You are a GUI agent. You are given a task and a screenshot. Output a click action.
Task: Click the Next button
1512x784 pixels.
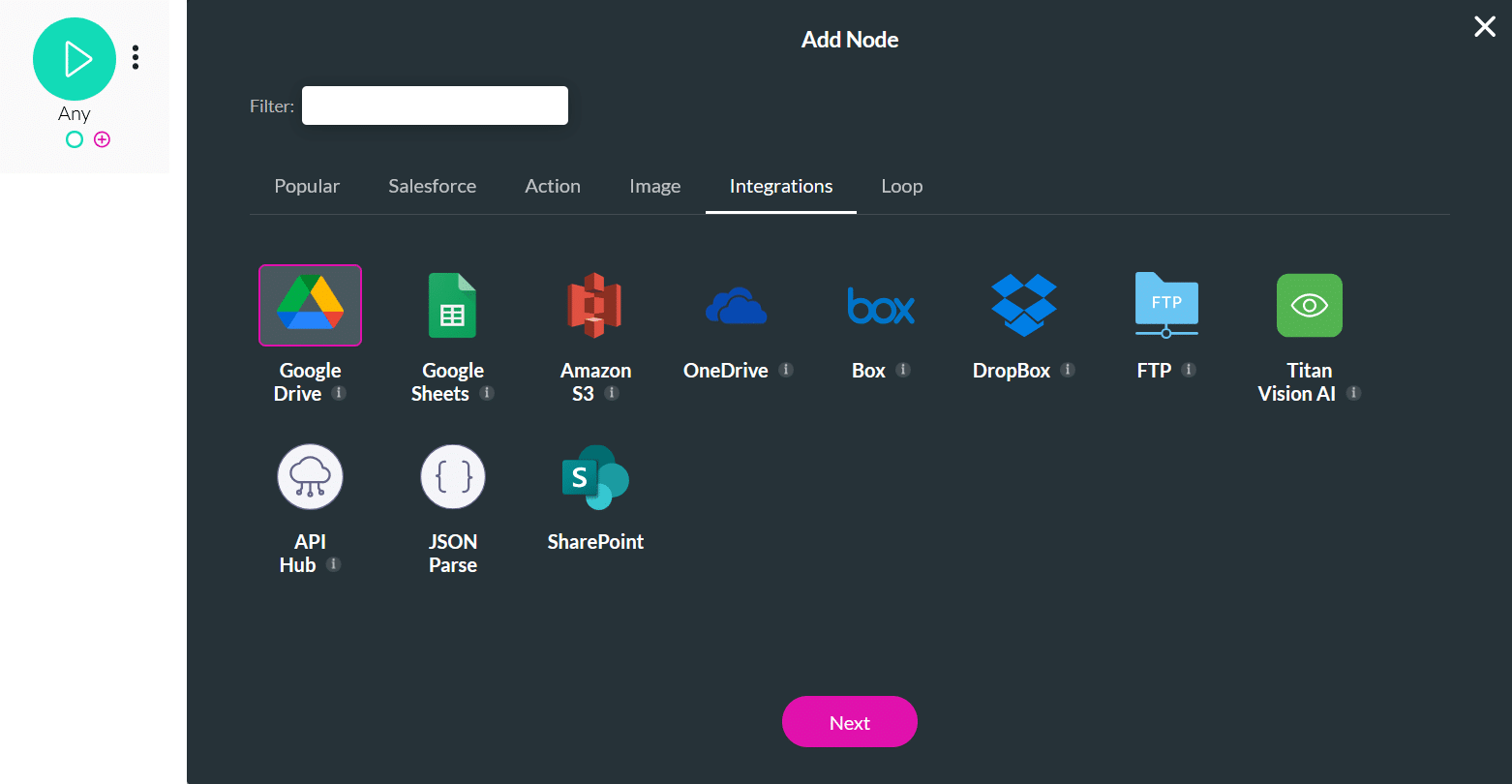pyautogui.click(x=849, y=721)
